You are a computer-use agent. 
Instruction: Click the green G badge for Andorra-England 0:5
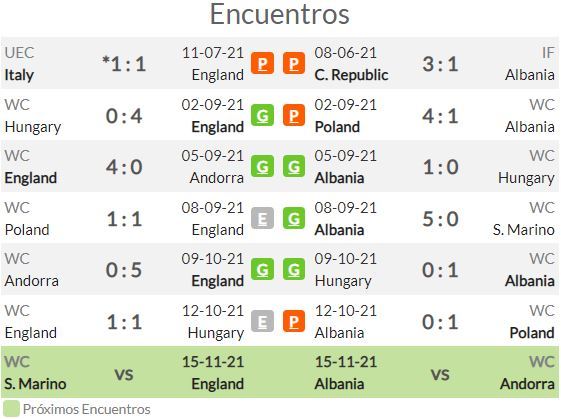(262, 269)
